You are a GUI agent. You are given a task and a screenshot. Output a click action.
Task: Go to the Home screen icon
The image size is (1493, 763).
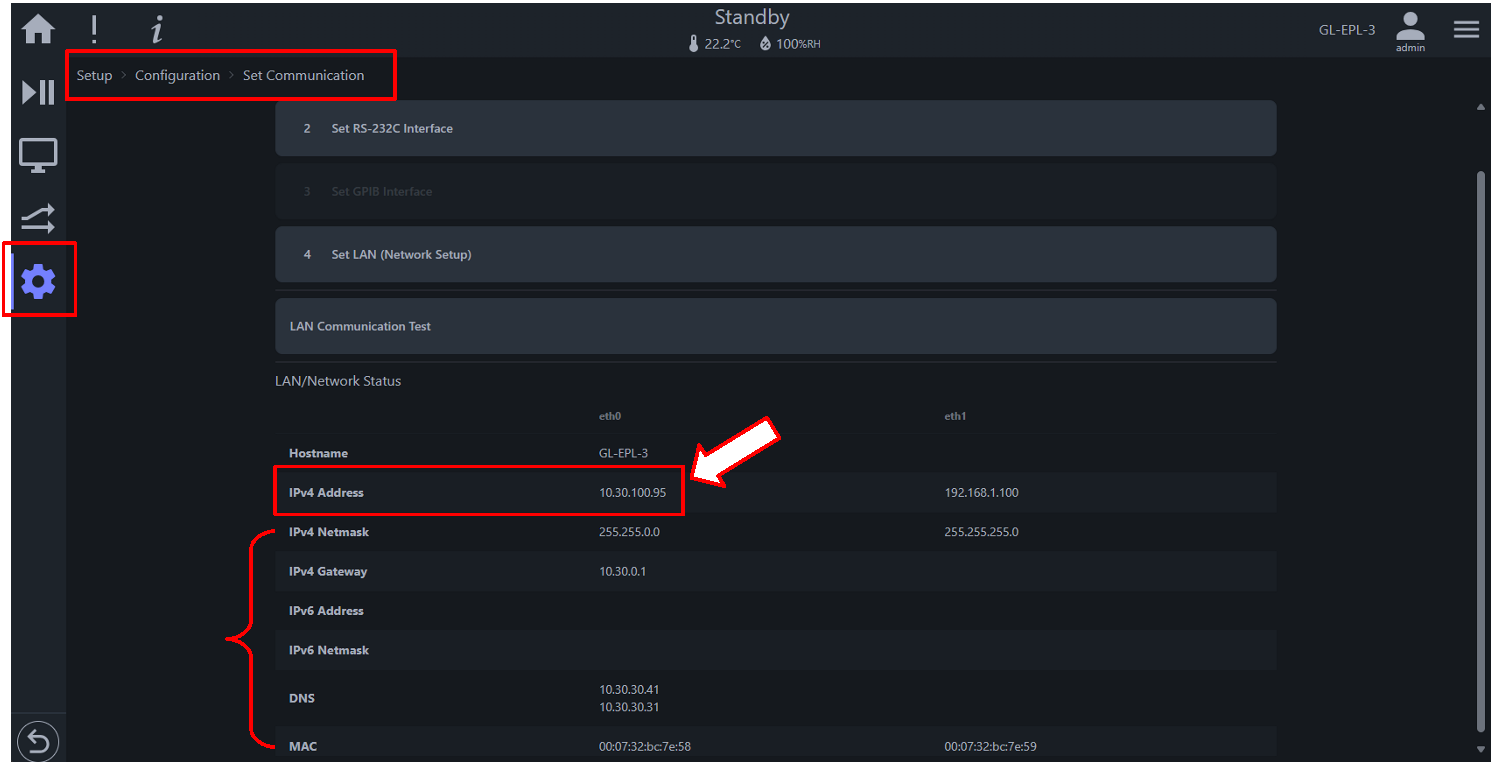38,29
